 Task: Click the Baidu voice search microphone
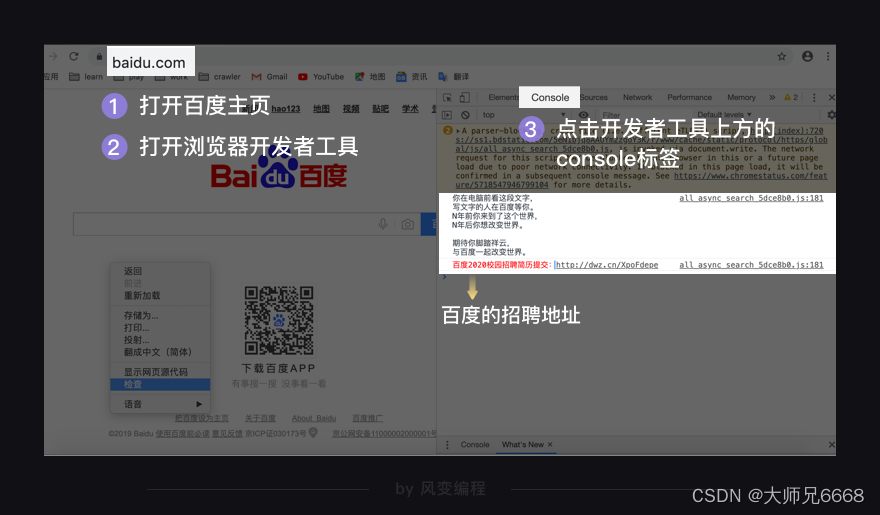383,224
